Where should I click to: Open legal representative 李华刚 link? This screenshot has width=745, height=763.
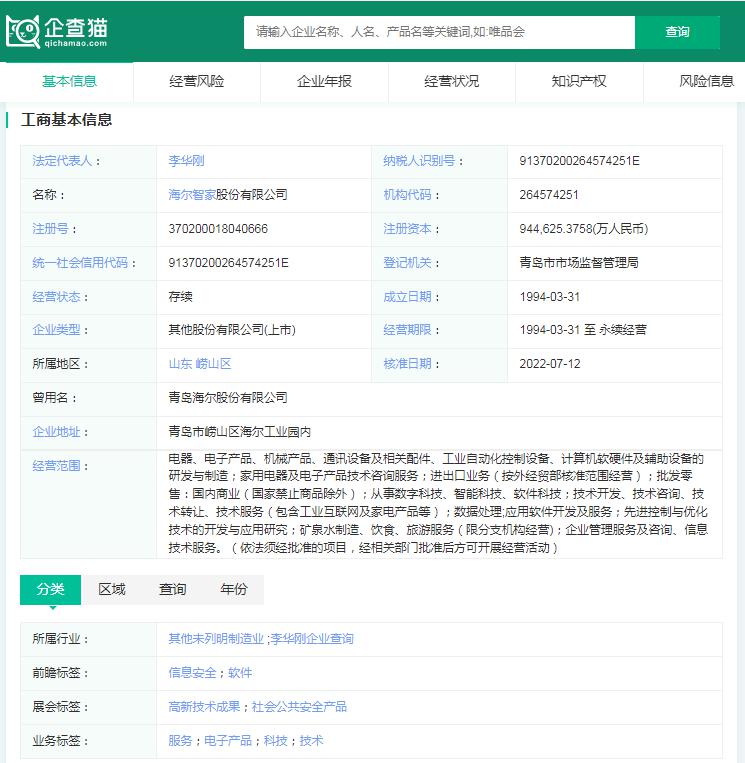point(186,161)
